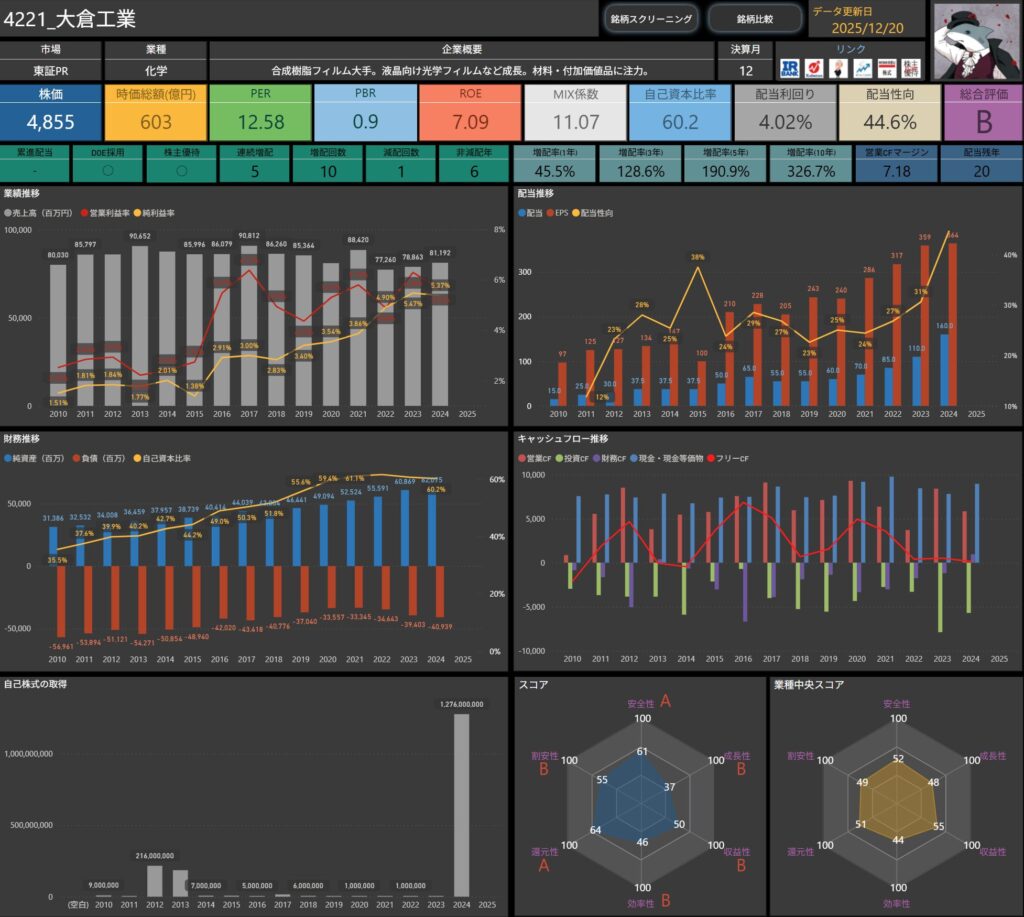The width and height of the screenshot is (1024, 917).
Task: Open the Kabutan link icon
Action: click(814, 67)
